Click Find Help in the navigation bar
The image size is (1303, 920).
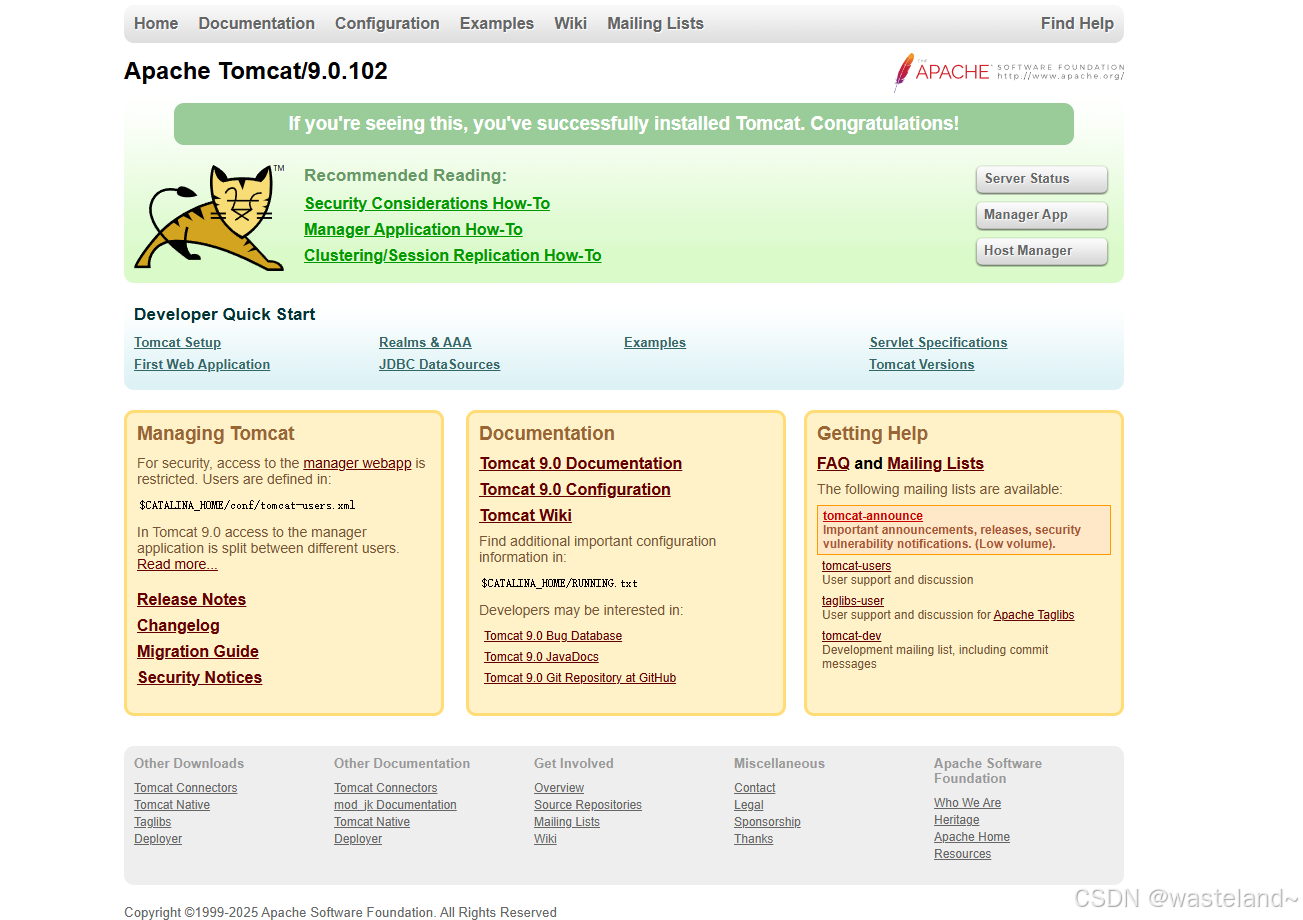[1077, 23]
